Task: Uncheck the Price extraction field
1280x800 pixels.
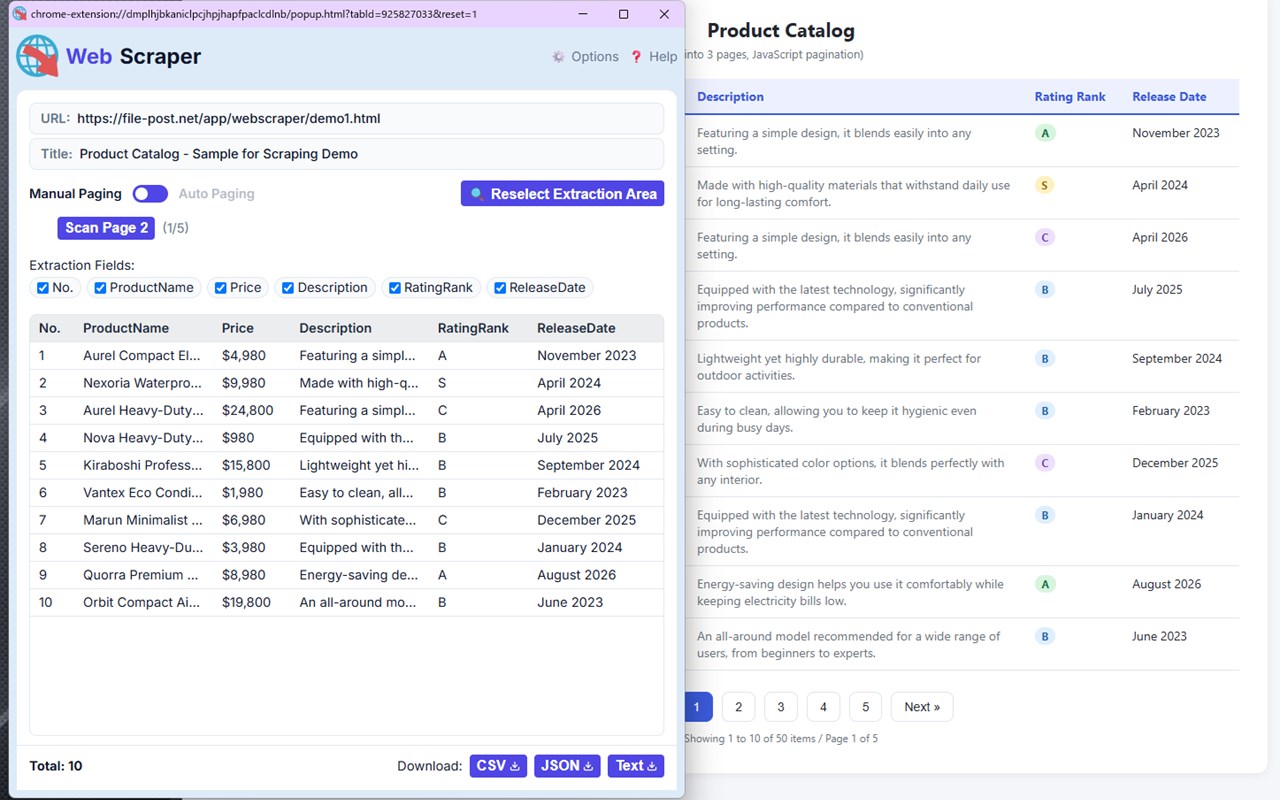Action: (x=220, y=288)
